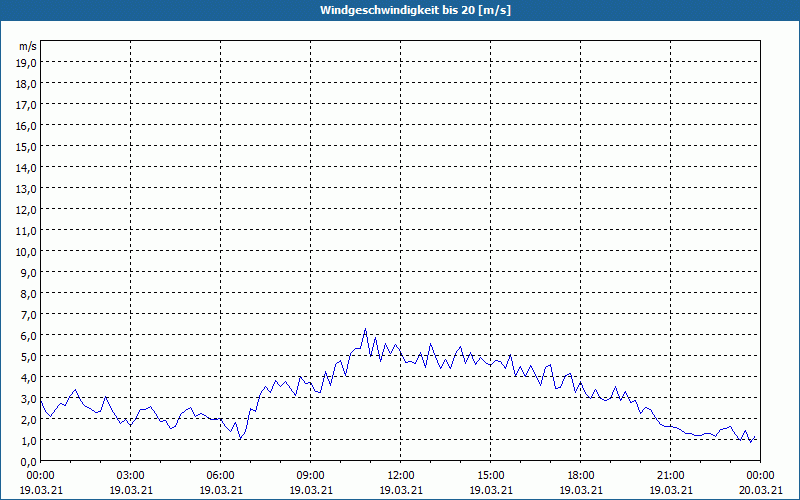Click the "16,0" y-axis value
Viewport: 800px width, 500px height.
click(x=28, y=126)
